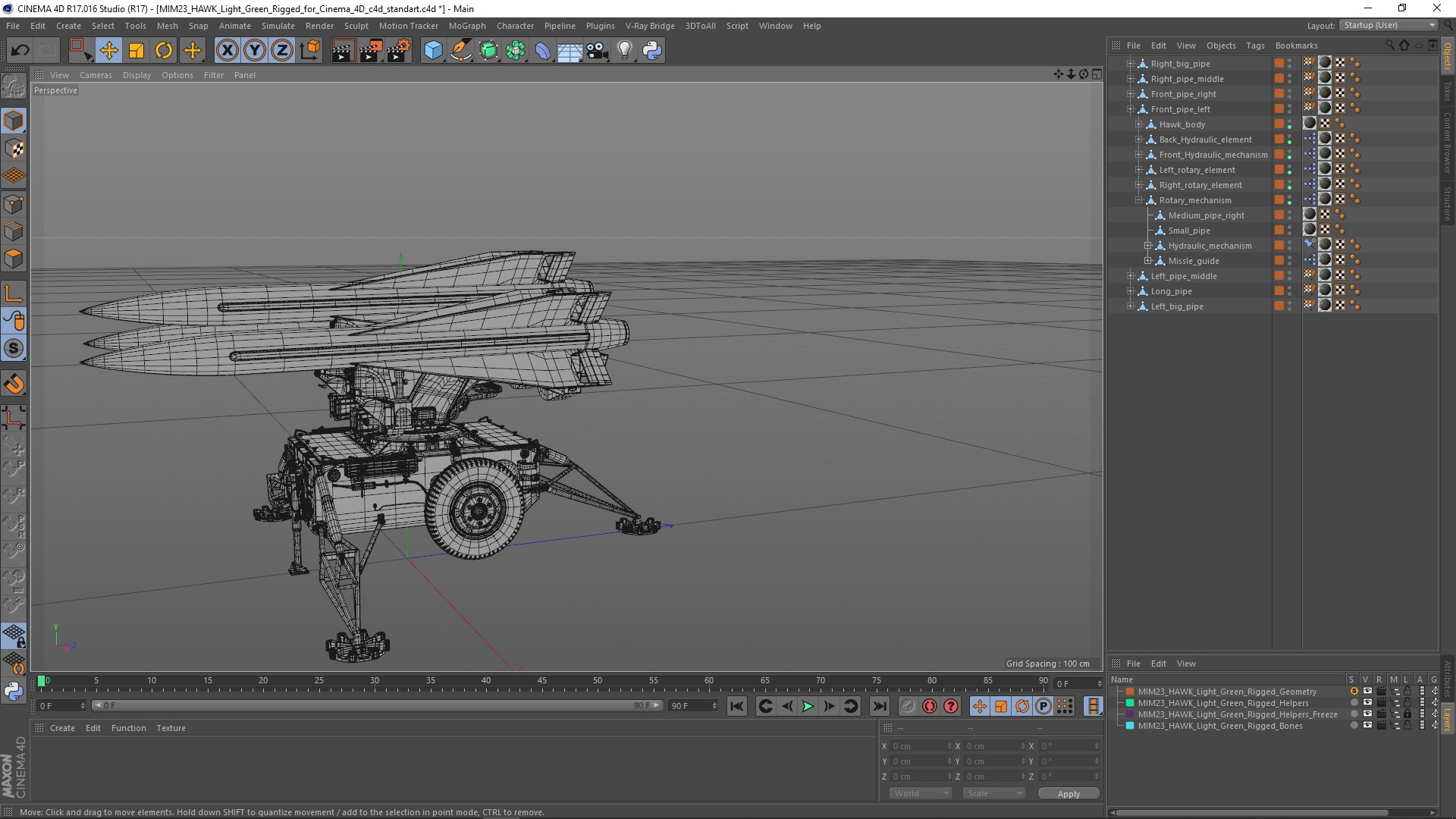Switch to Texture mode icon
Screen dimensions: 1456x819
click(x=14, y=149)
